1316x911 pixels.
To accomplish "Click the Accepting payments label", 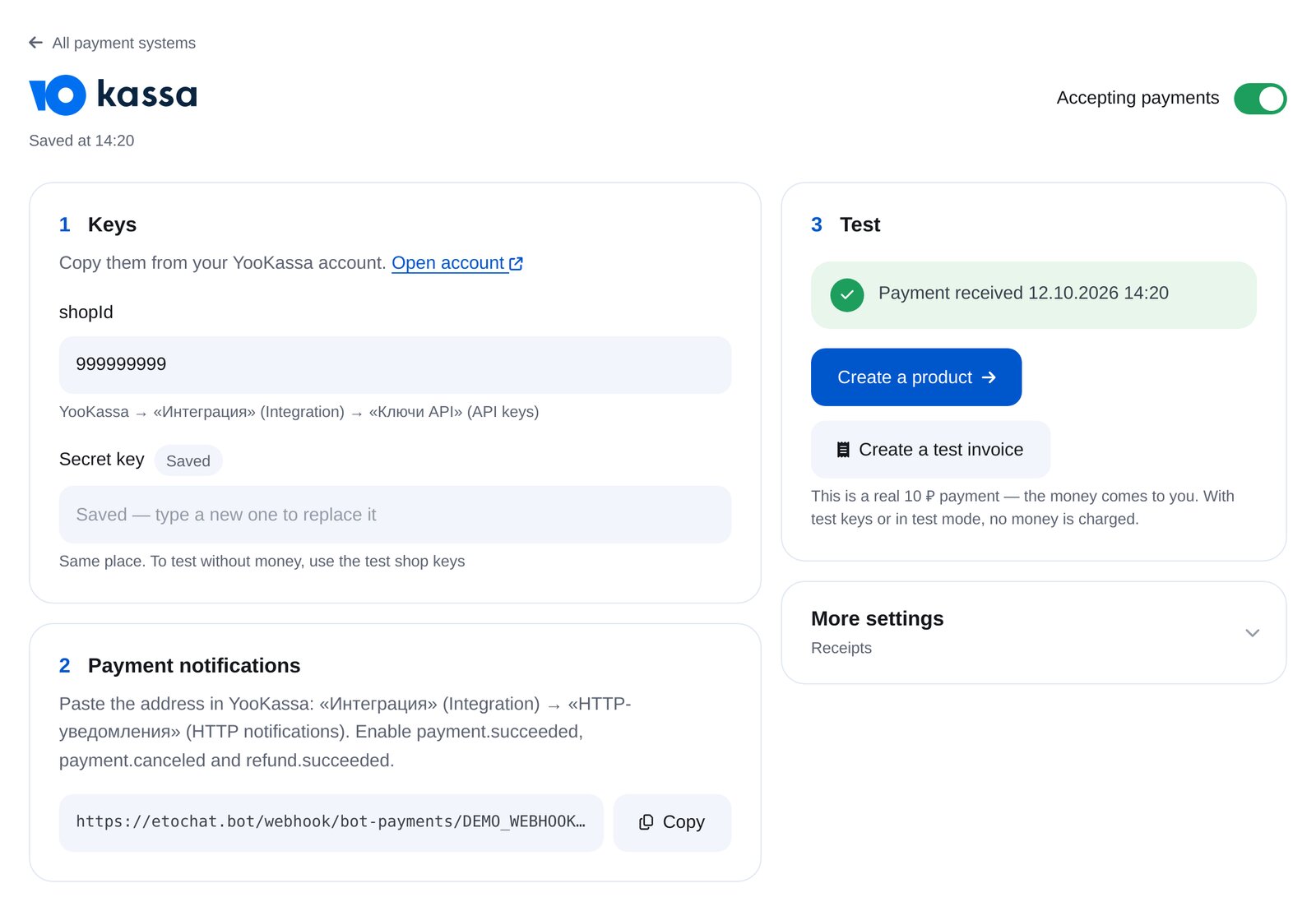I will click(x=1138, y=98).
